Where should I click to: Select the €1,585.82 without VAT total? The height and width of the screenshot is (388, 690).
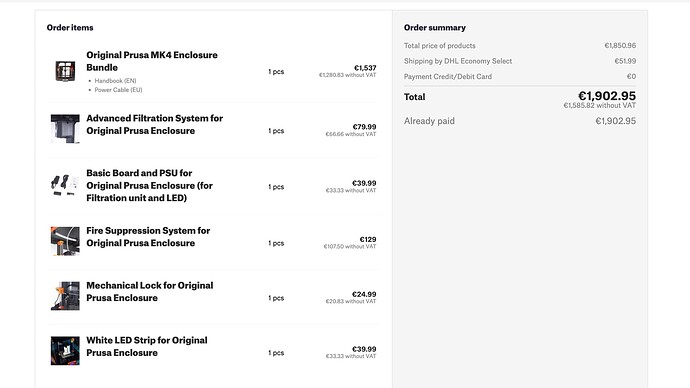click(600, 106)
